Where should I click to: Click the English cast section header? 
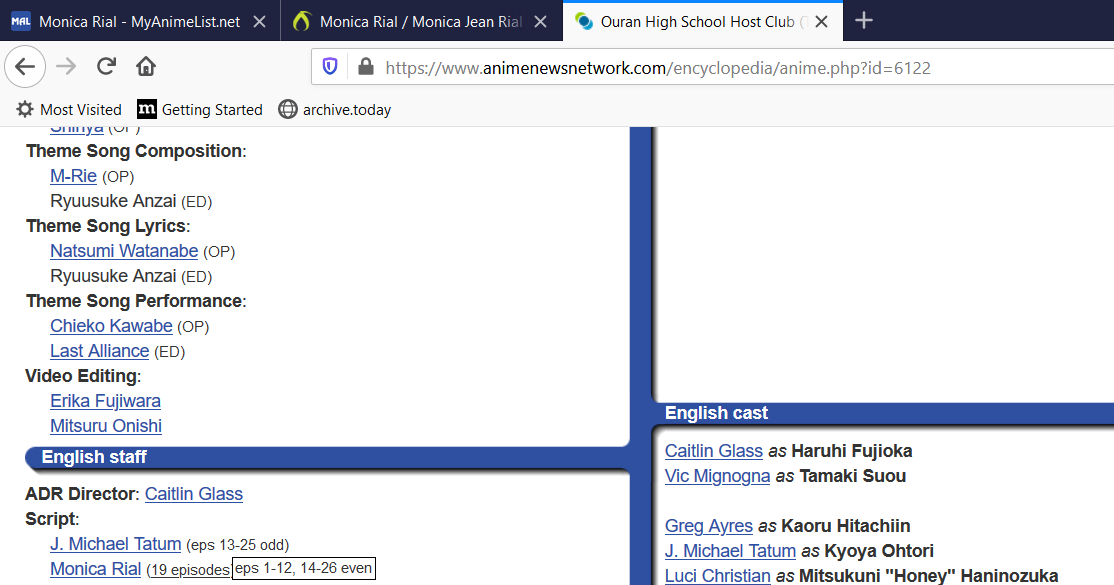(x=716, y=413)
